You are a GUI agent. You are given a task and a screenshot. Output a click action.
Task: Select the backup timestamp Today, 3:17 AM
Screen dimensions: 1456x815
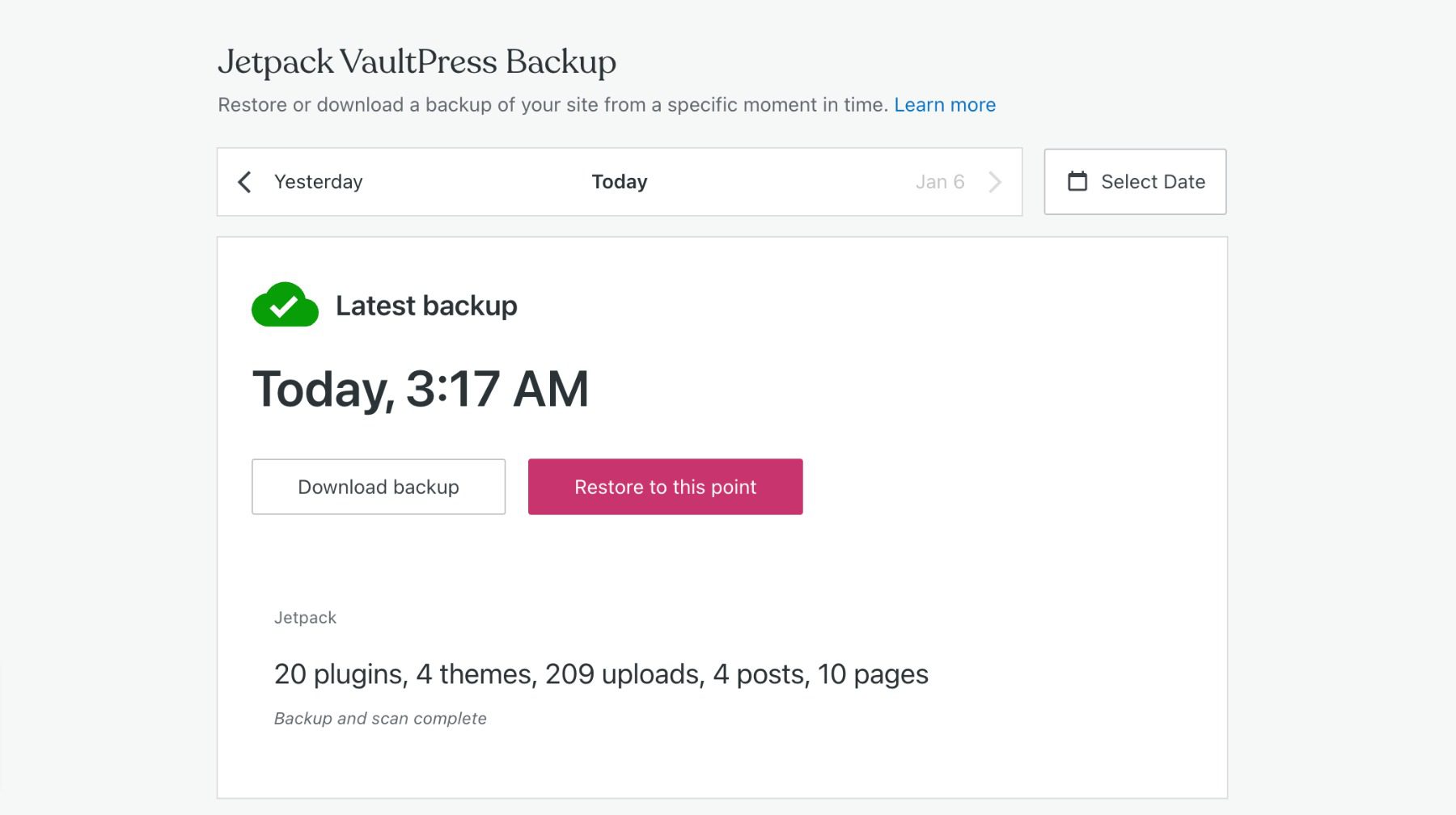pos(421,389)
